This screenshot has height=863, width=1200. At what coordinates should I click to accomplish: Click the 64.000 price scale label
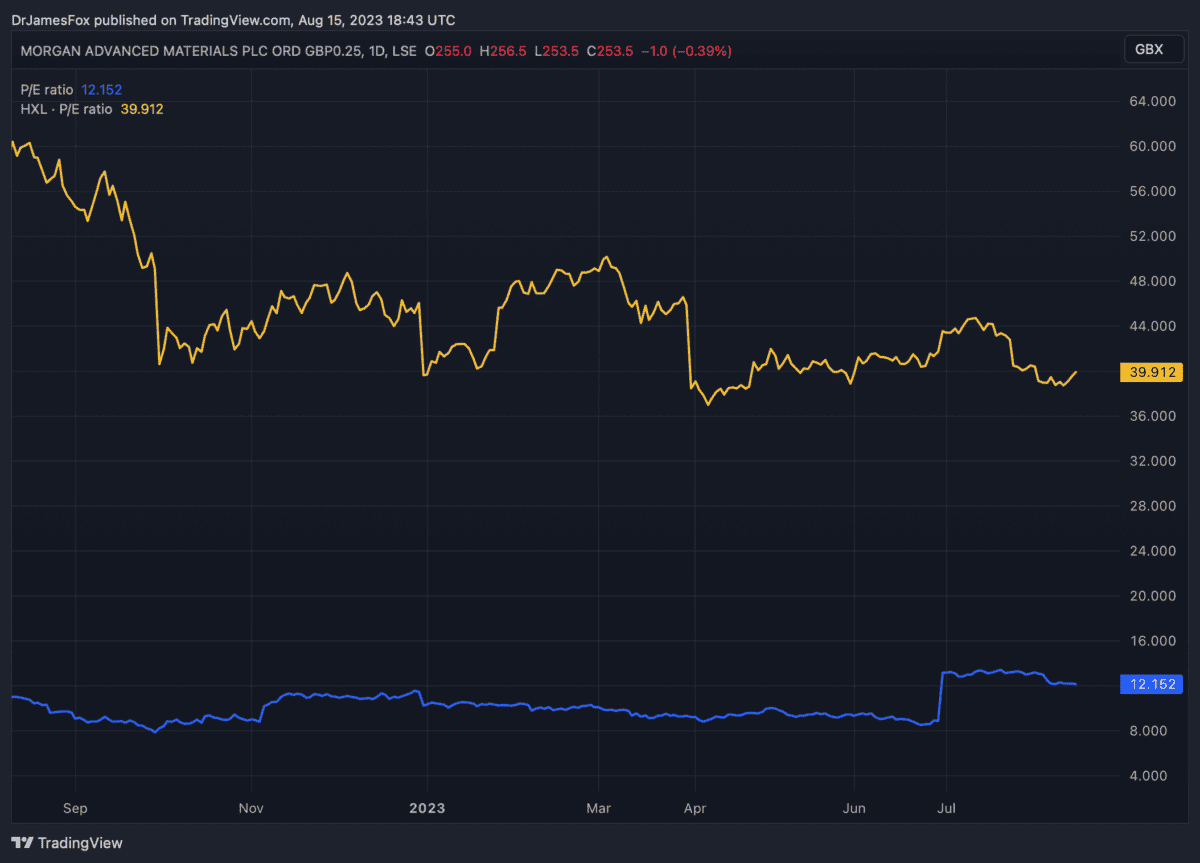tap(1151, 101)
